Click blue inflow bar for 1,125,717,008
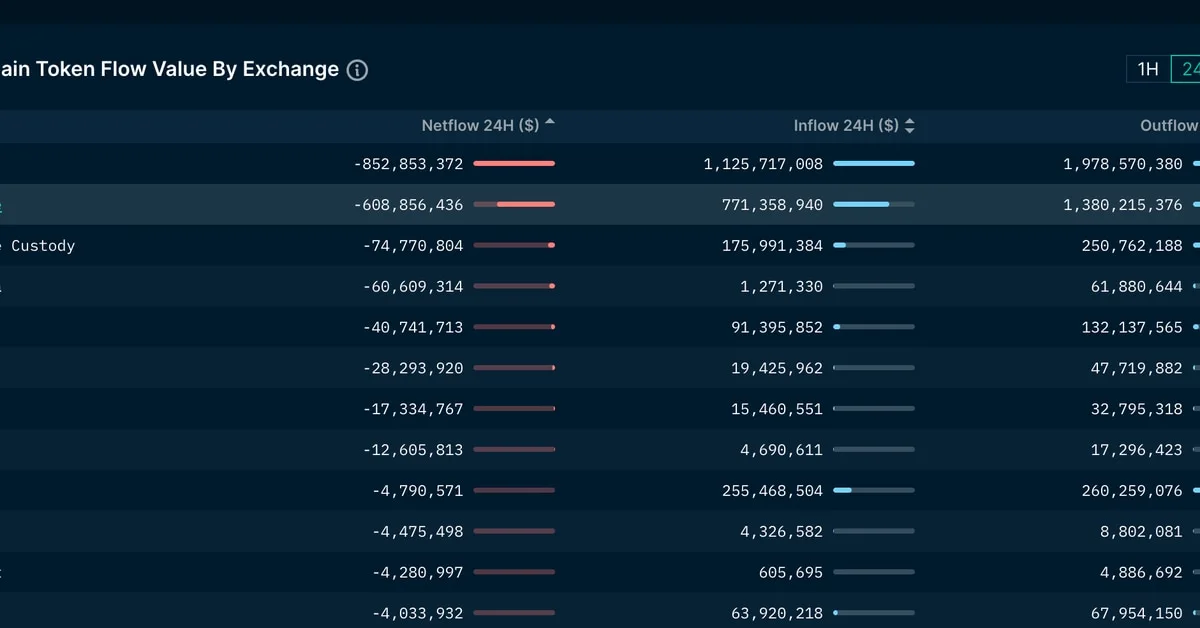The image size is (1200, 628). click(x=874, y=163)
